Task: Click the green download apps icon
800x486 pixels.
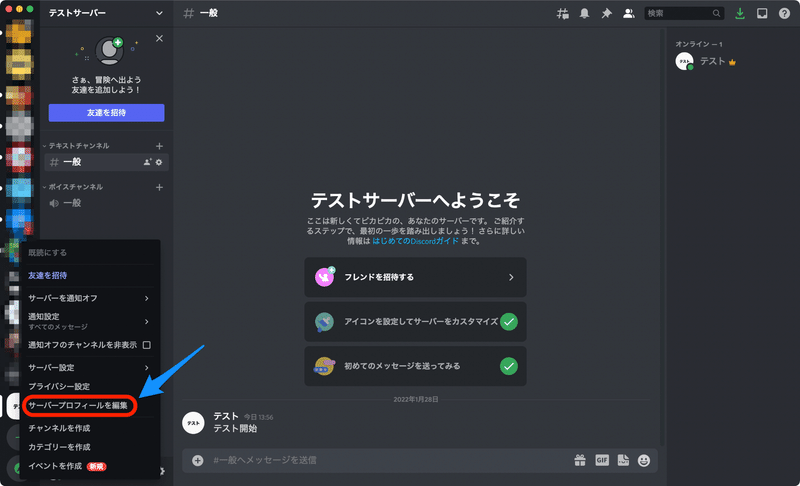Action: click(740, 13)
